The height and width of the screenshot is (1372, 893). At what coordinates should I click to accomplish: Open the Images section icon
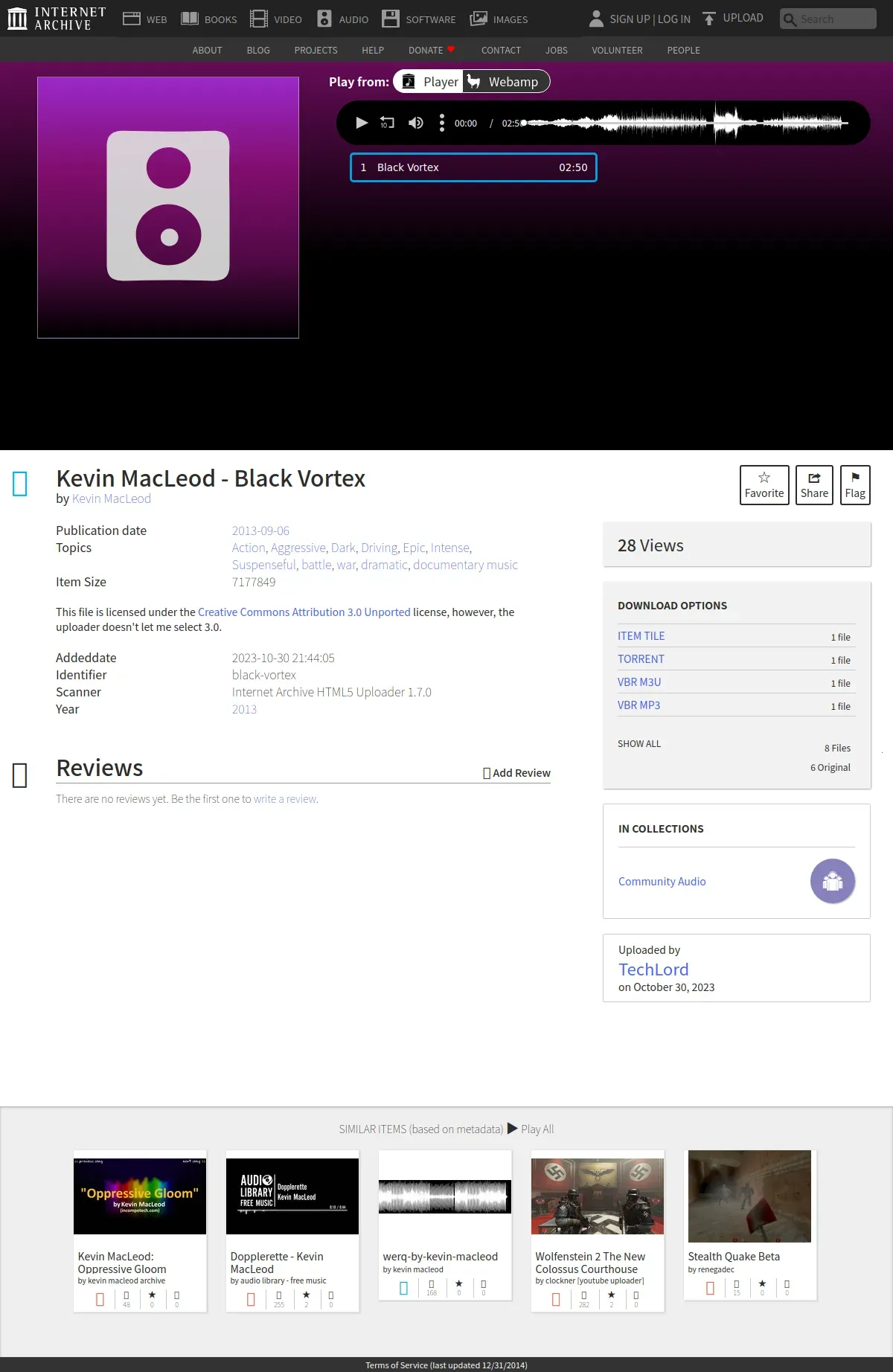(478, 19)
